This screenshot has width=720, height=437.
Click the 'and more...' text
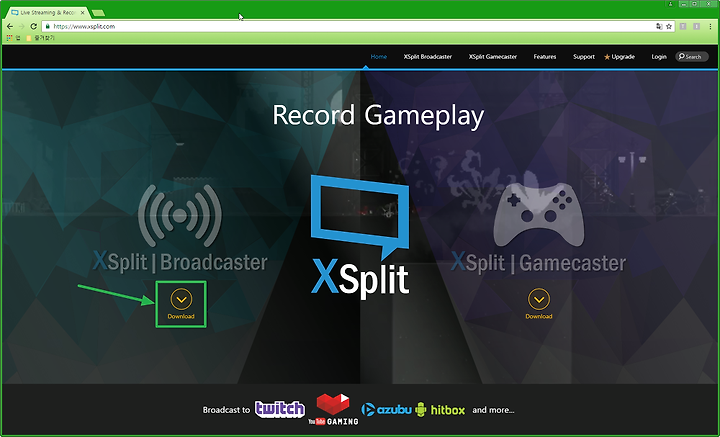tap(493, 410)
